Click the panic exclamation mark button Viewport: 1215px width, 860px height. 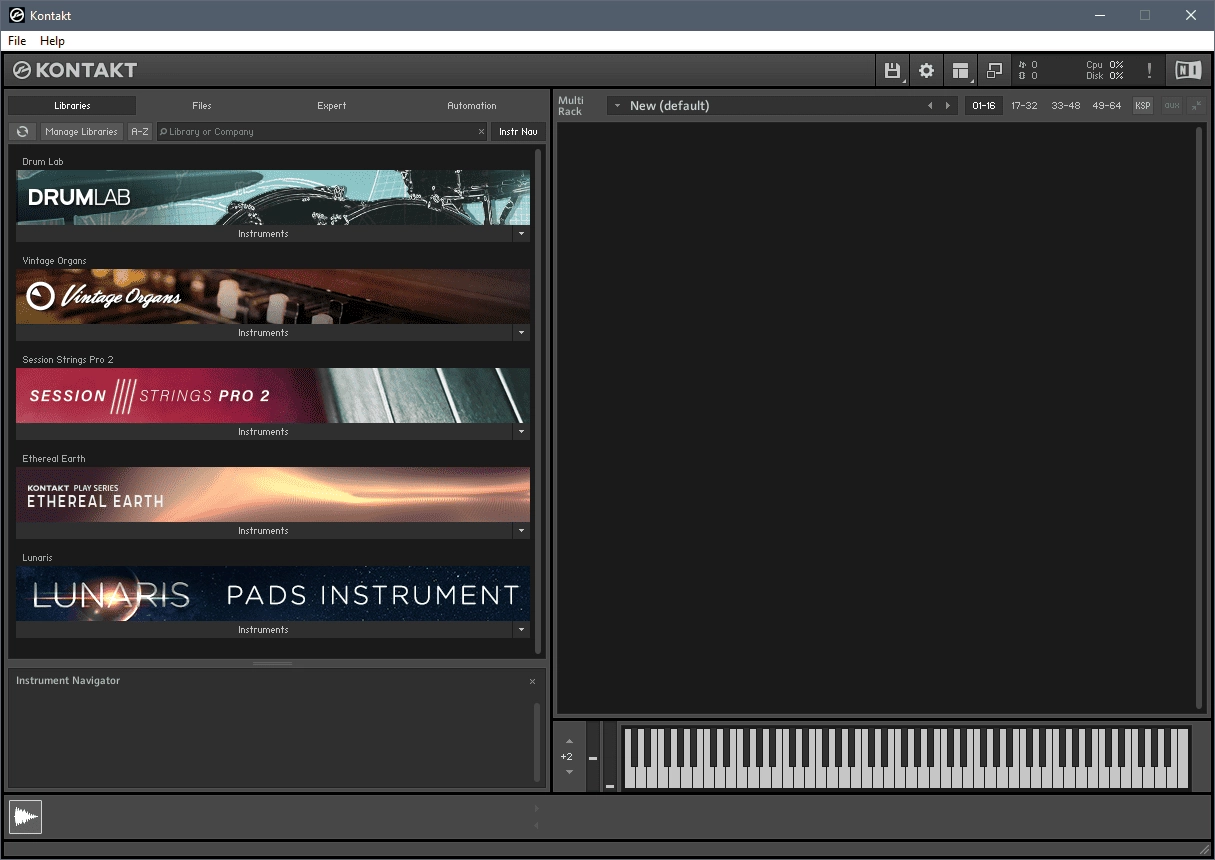pos(1149,70)
